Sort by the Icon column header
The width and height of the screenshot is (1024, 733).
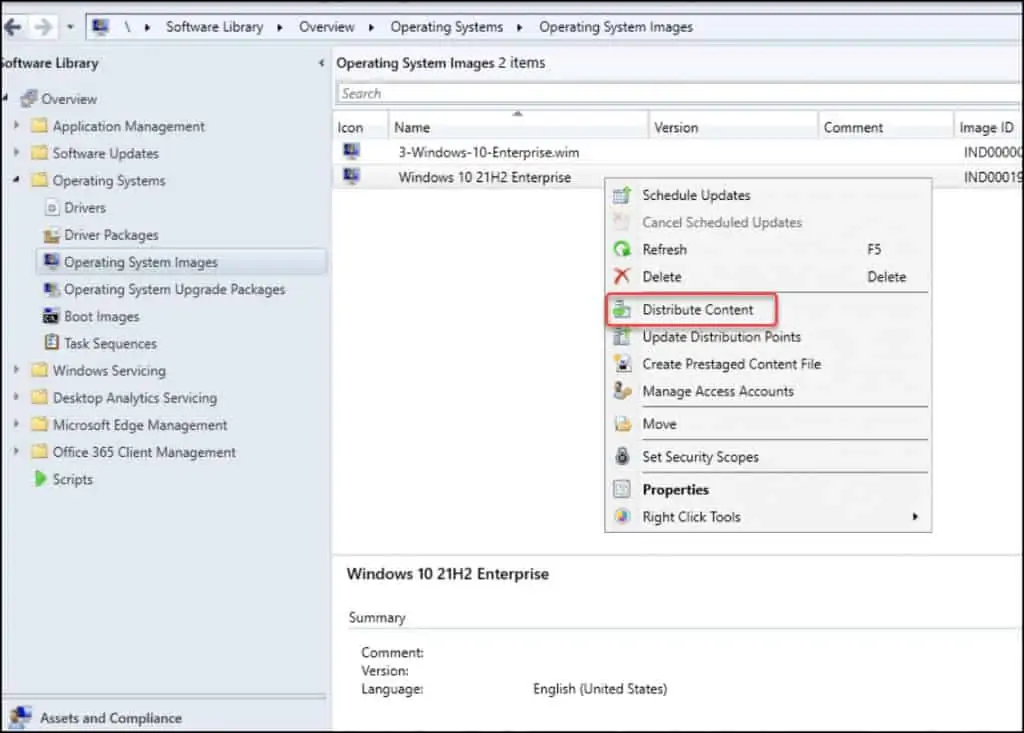pyautogui.click(x=360, y=127)
